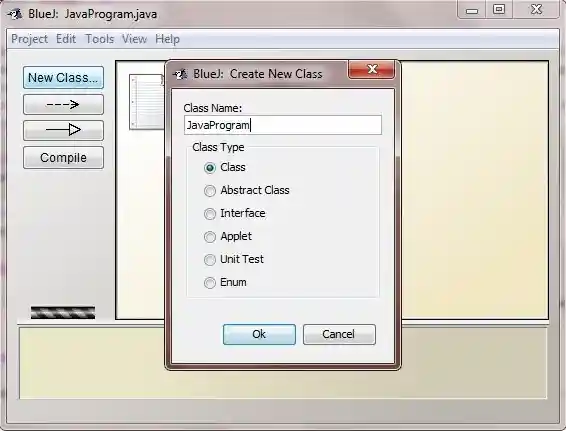Cancel the Create New Class dialog
This screenshot has width=566, height=431.
pyautogui.click(x=339, y=334)
